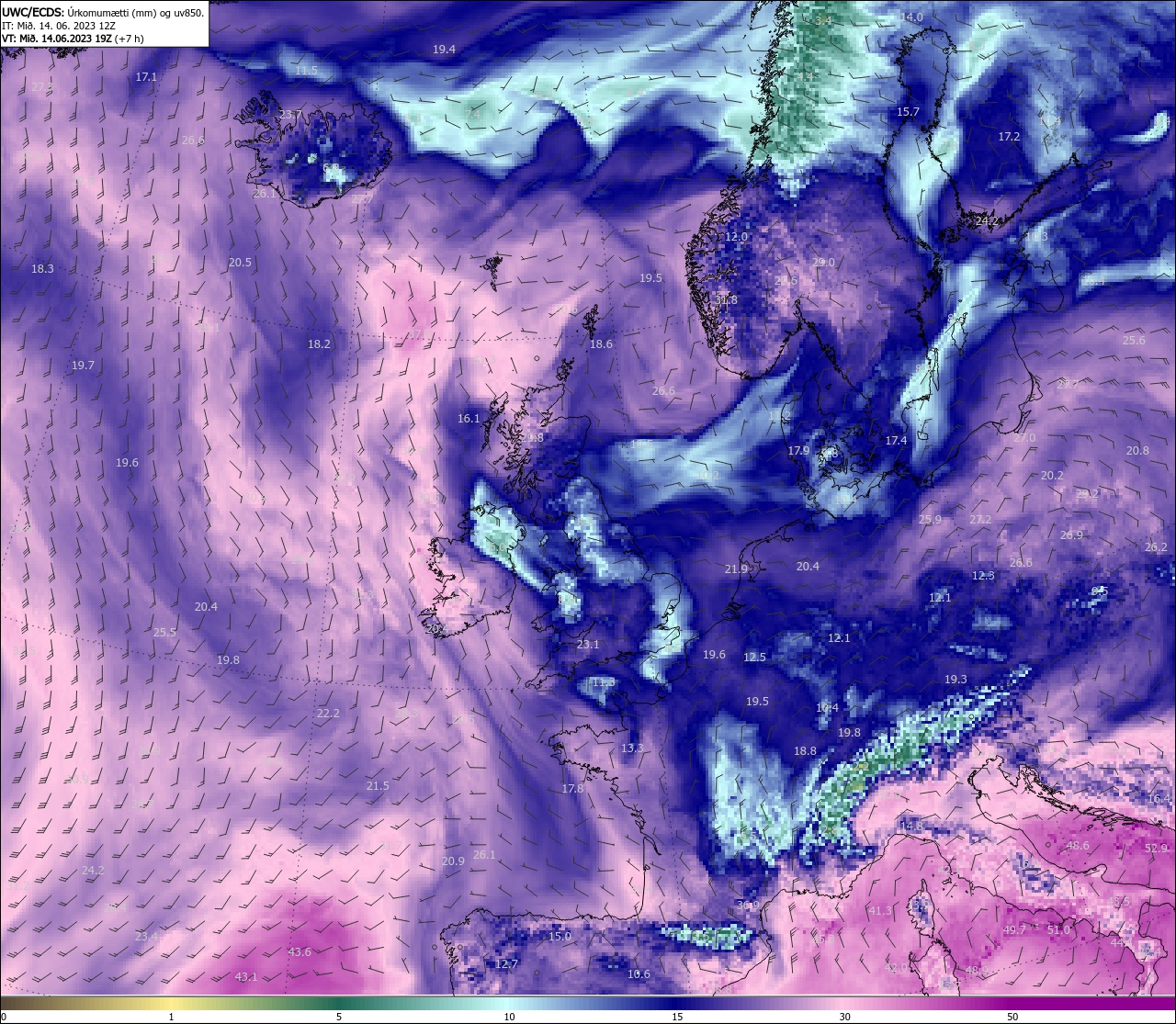Click the 18.6 value on the map
This screenshot has width=1176, height=1024.
click(601, 344)
